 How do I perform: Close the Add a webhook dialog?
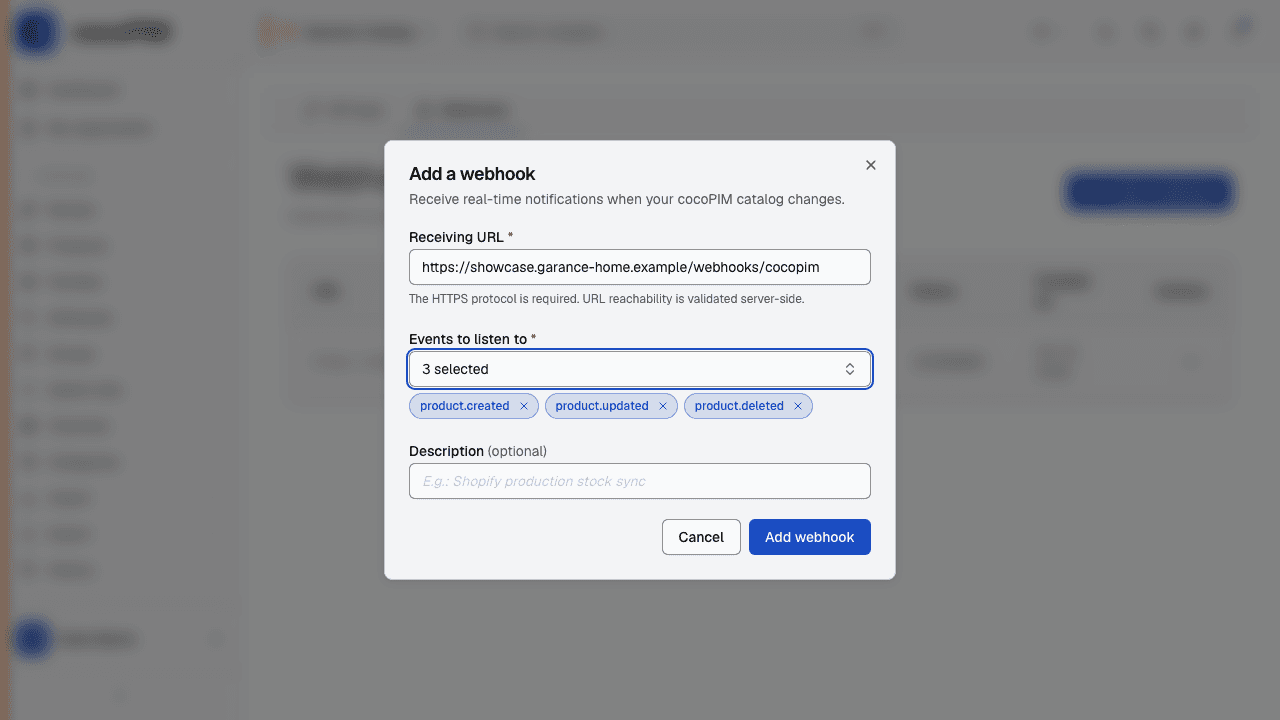[x=871, y=165]
